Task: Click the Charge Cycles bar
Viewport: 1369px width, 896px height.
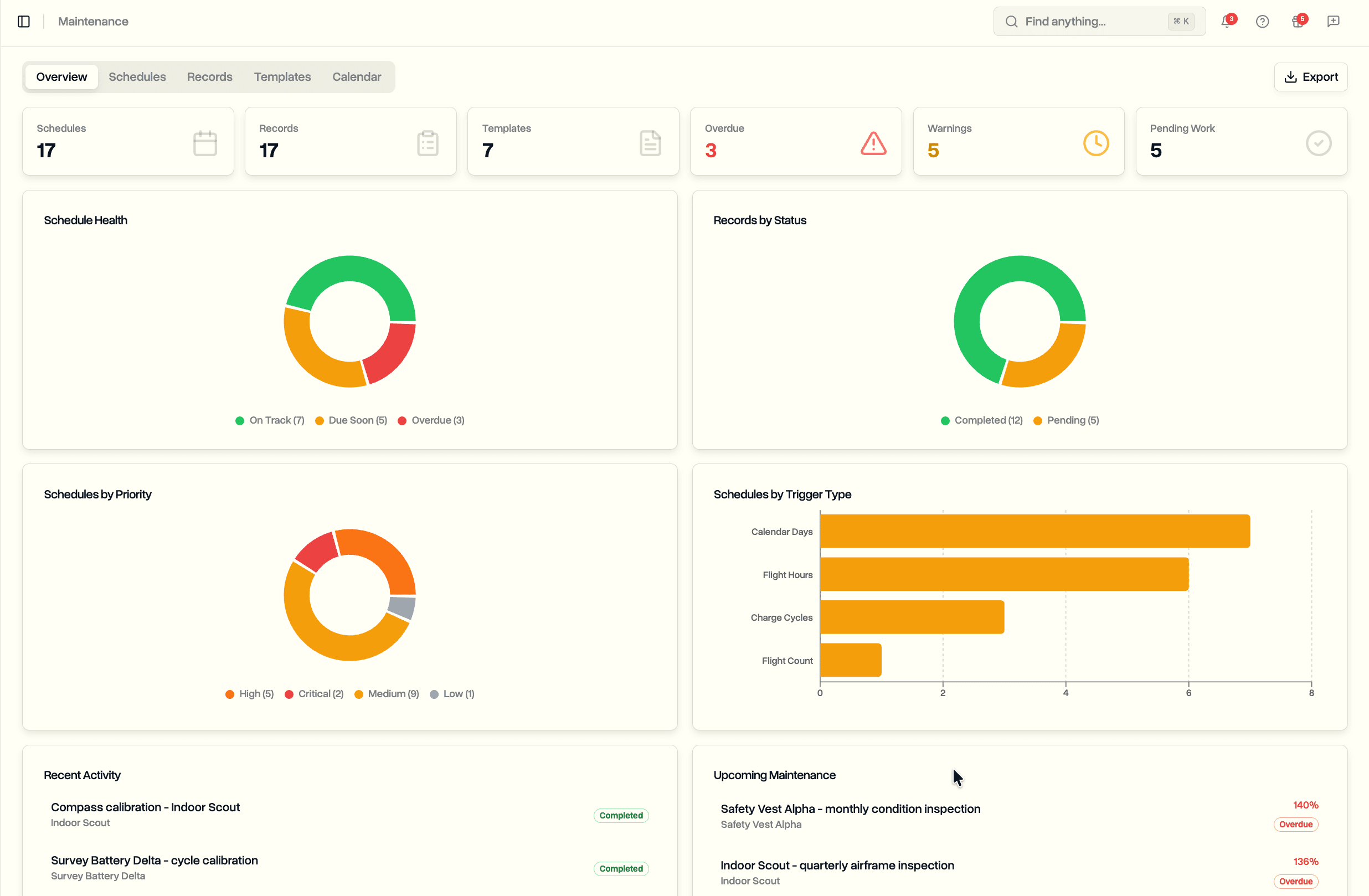Action: click(912, 617)
